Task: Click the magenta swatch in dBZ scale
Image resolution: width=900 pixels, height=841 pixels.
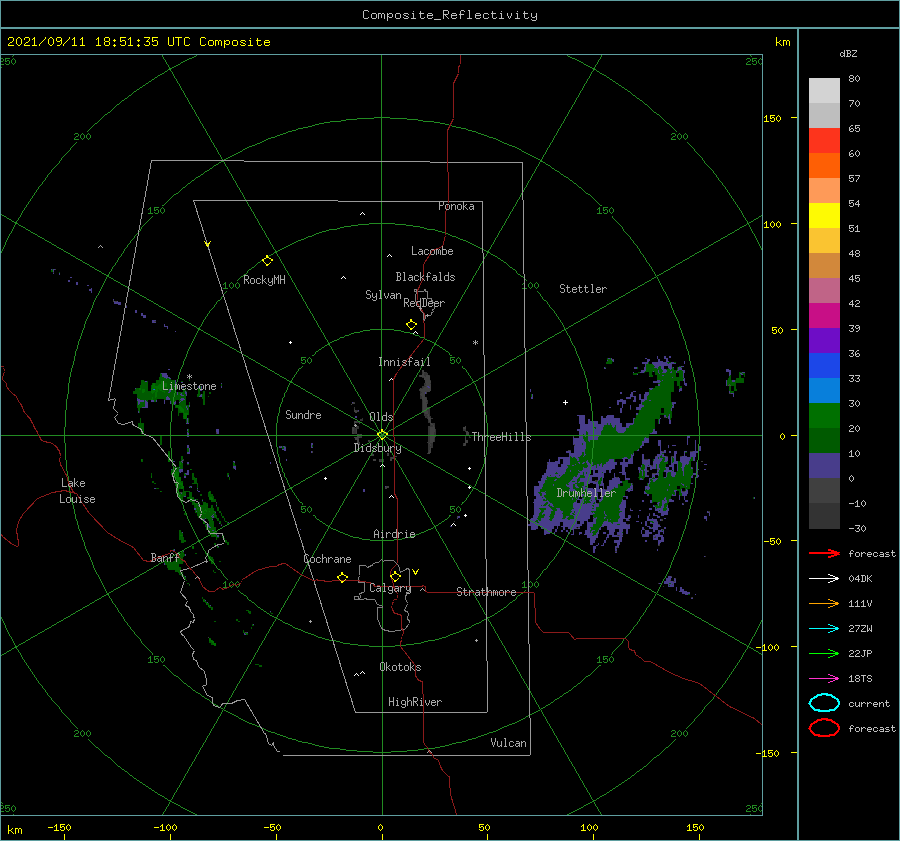Action: 824,315
